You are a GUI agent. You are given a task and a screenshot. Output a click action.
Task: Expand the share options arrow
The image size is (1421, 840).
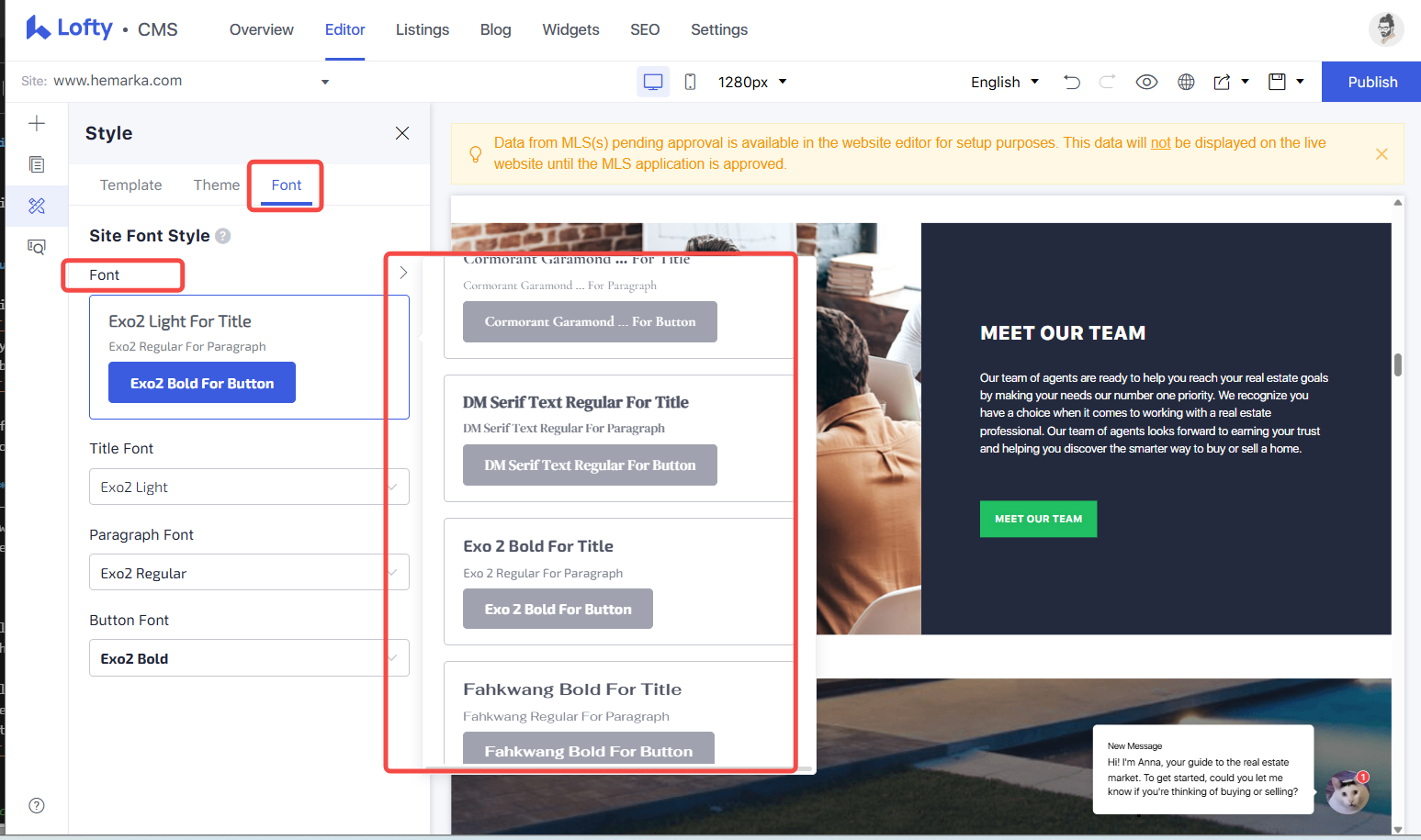pyautogui.click(x=1246, y=82)
